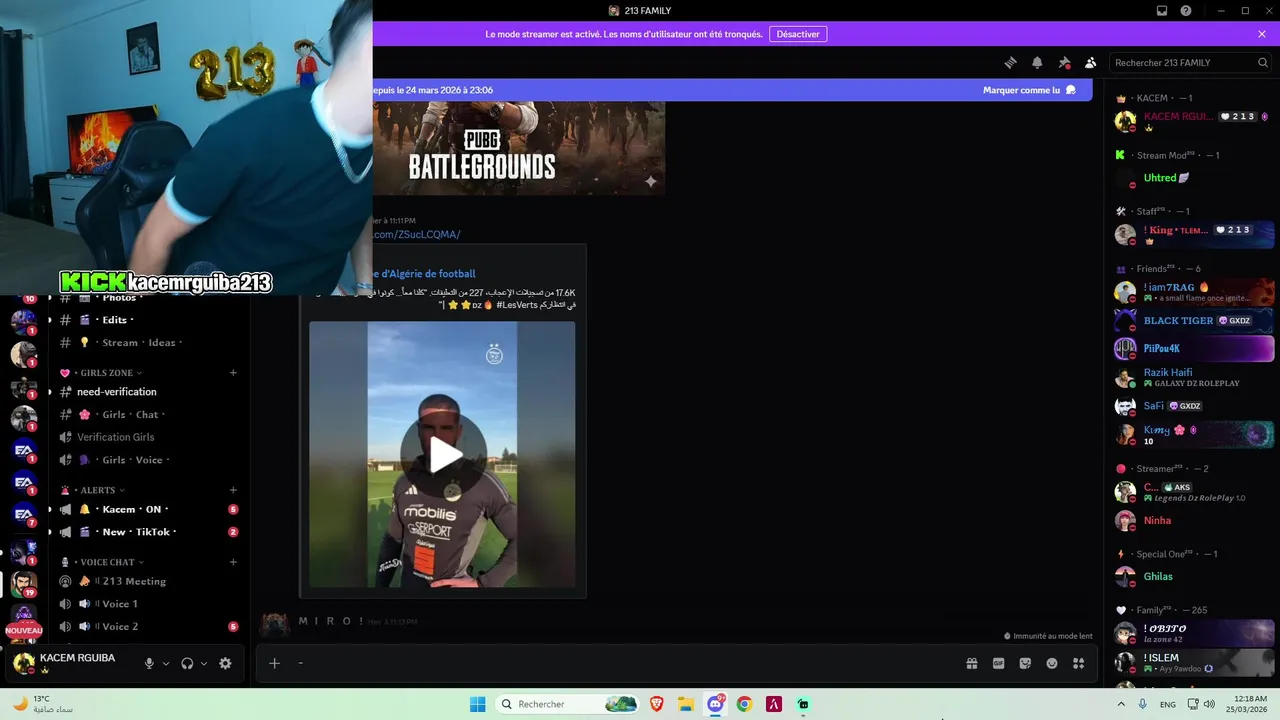The image size is (1280, 720).
Task: Open Ghilas member profile
Action: click(x=1194, y=576)
